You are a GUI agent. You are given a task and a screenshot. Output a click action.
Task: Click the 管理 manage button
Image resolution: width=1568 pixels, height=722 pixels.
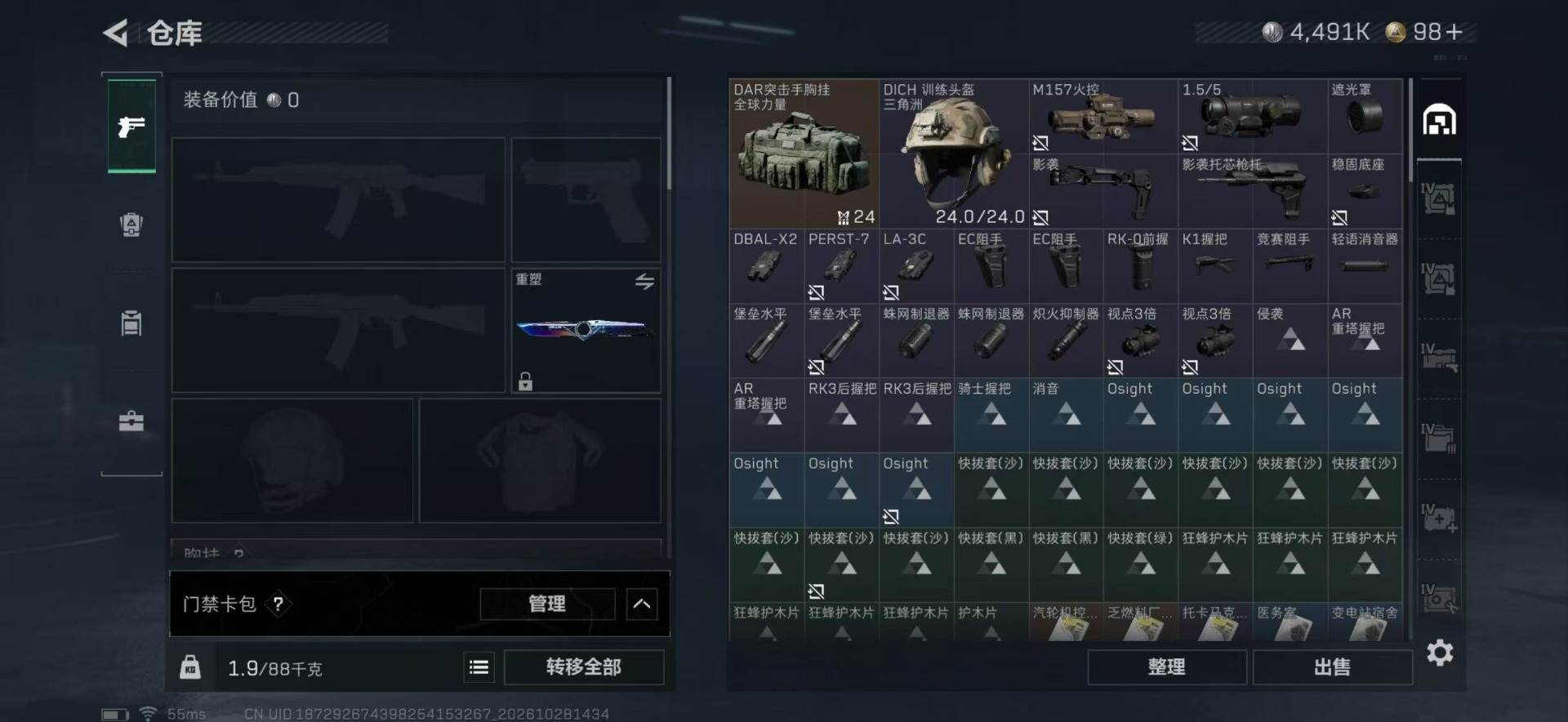click(x=547, y=604)
